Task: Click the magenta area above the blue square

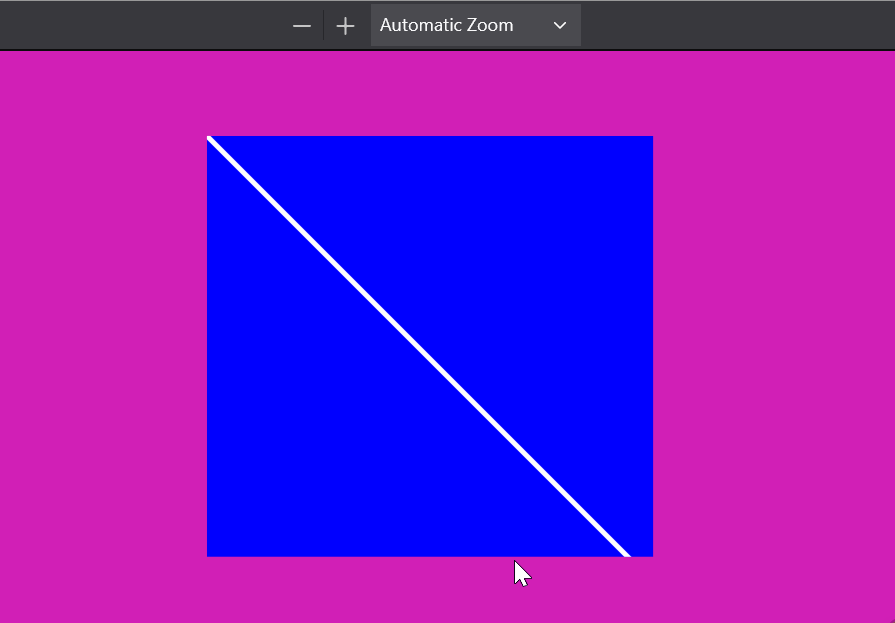Action: click(x=430, y=93)
